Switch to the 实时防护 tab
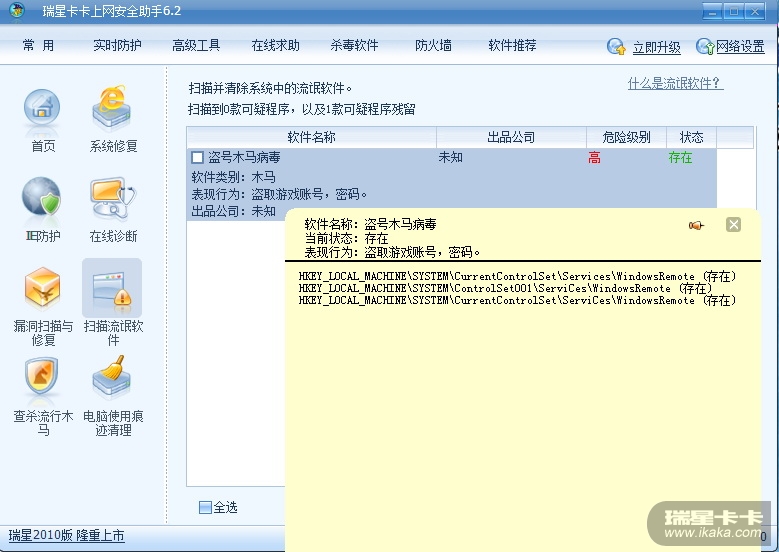 pos(117,46)
